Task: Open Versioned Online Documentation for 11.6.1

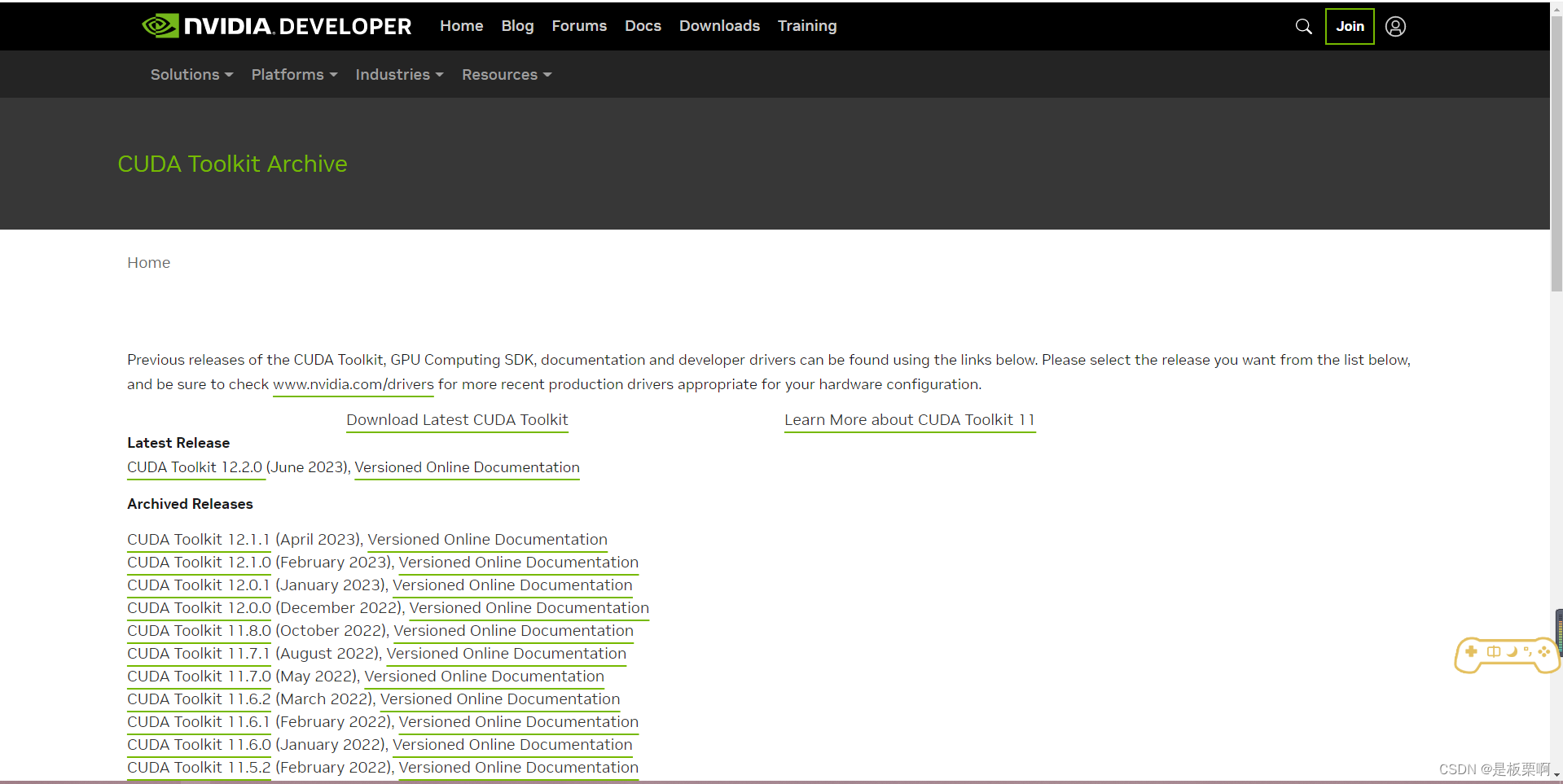Action: click(518, 722)
